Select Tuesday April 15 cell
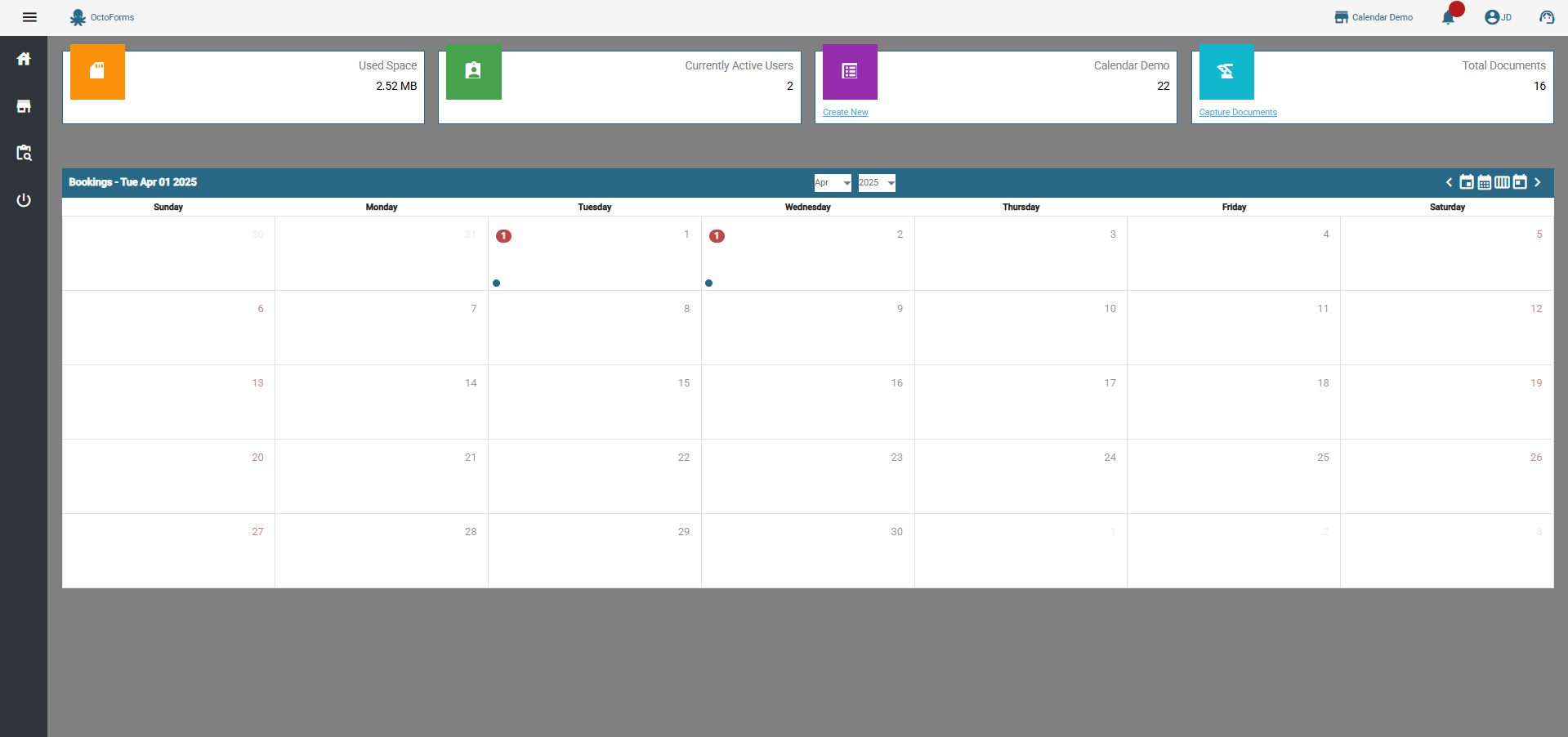Screen dimensions: 1568x737 click(x=595, y=402)
